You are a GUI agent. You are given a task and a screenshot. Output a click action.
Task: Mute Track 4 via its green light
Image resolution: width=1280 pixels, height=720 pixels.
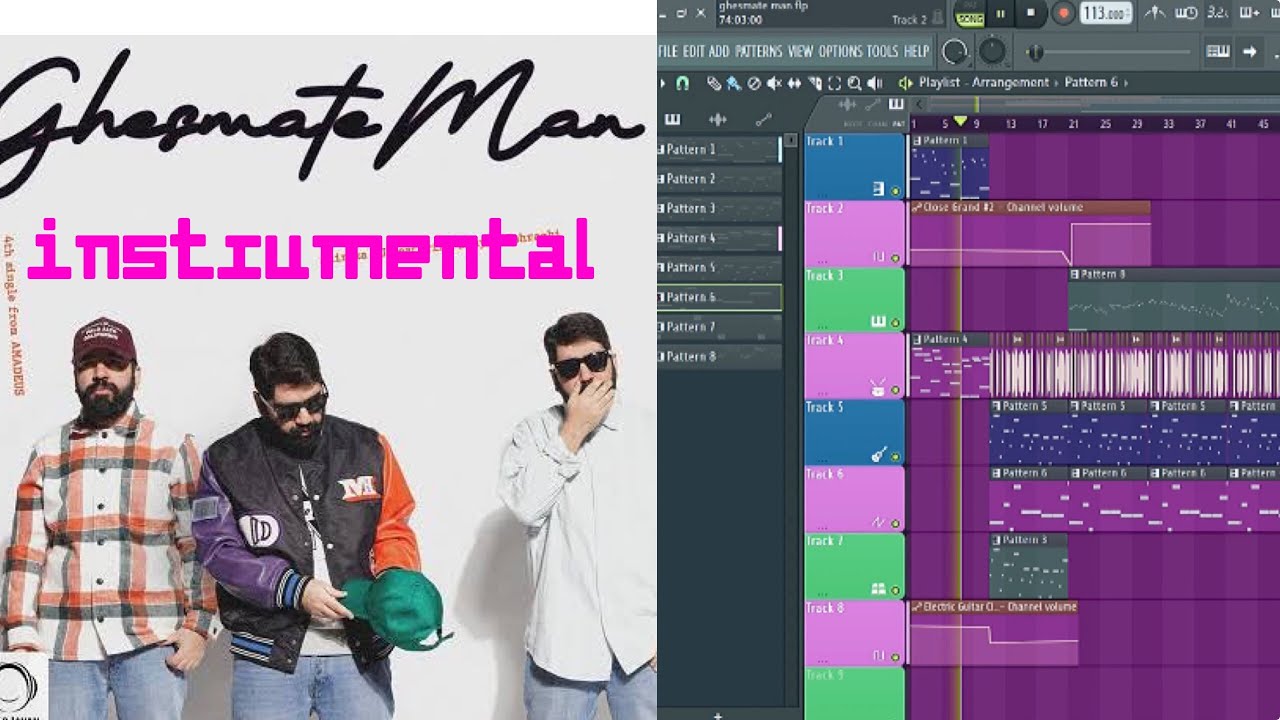point(896,391)
